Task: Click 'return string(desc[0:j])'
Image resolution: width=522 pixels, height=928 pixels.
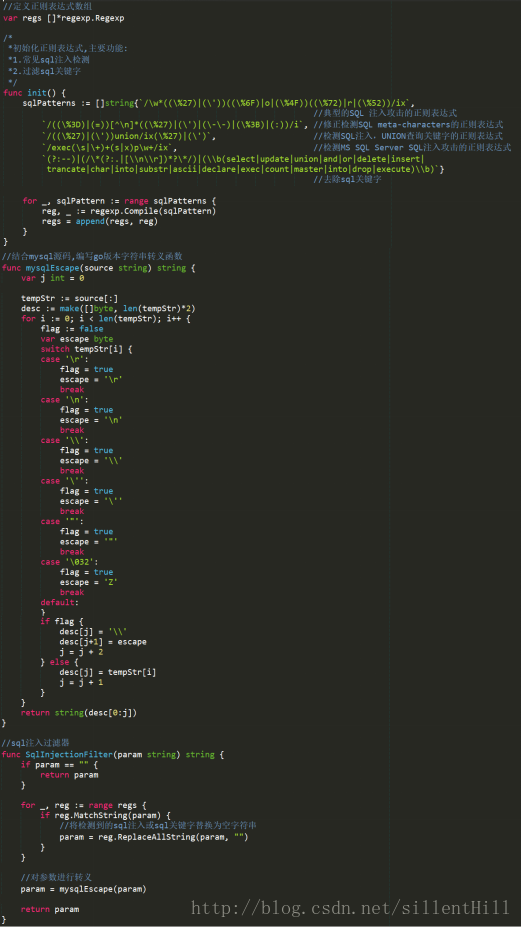Action: 79,713
